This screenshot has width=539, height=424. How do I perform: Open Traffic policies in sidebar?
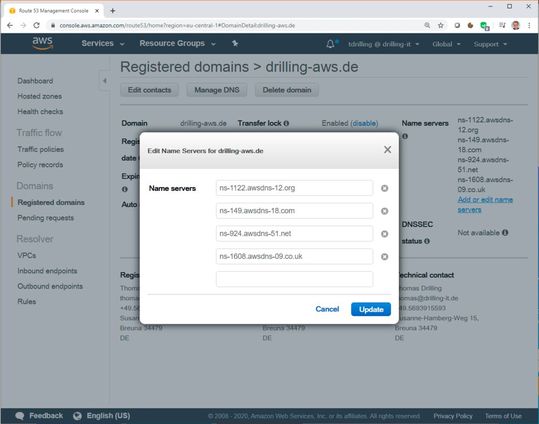point(41,149)
